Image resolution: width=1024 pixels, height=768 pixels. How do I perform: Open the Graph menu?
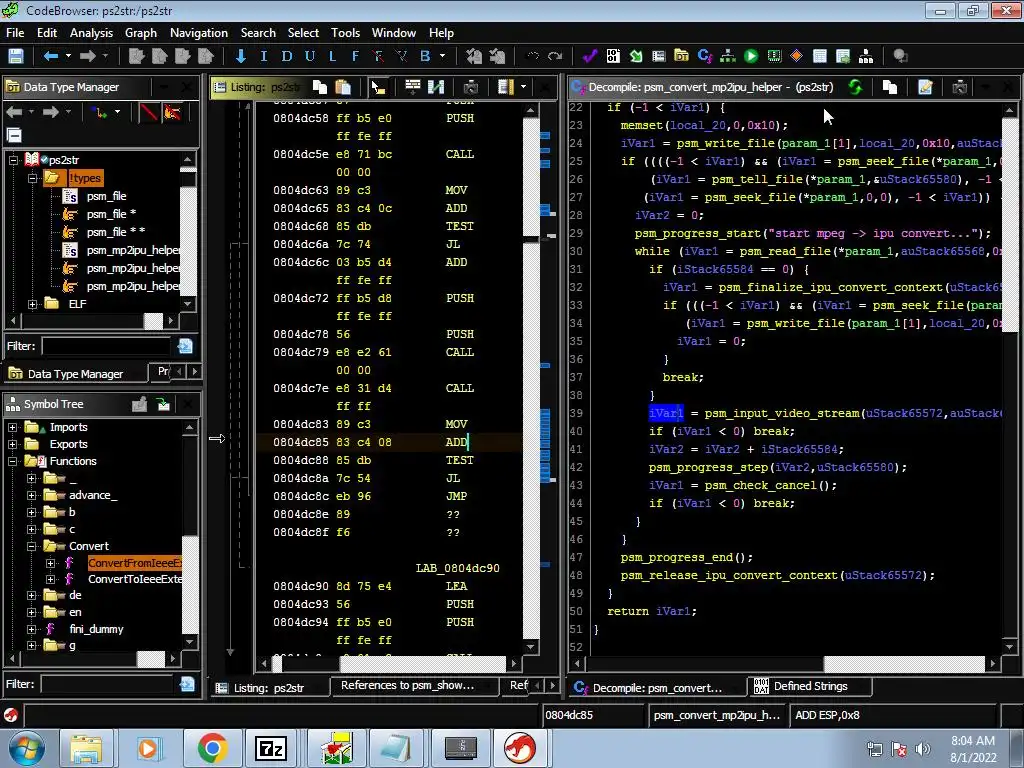coord(141,33)
